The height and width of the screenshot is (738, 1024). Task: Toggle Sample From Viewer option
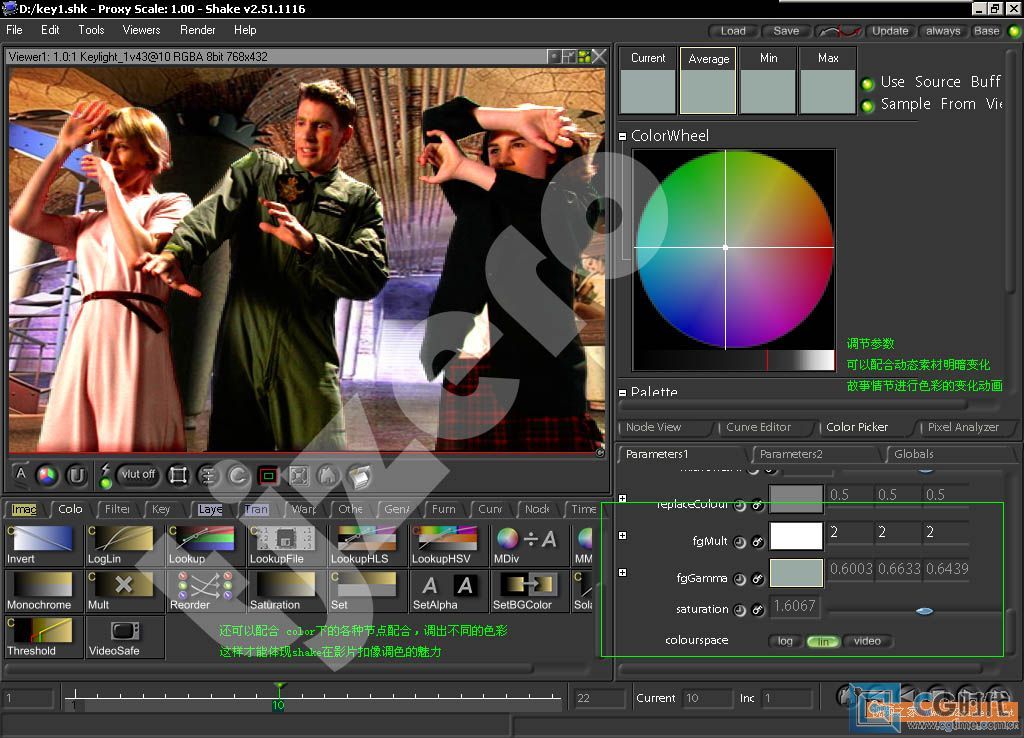[x=867, y=106]
